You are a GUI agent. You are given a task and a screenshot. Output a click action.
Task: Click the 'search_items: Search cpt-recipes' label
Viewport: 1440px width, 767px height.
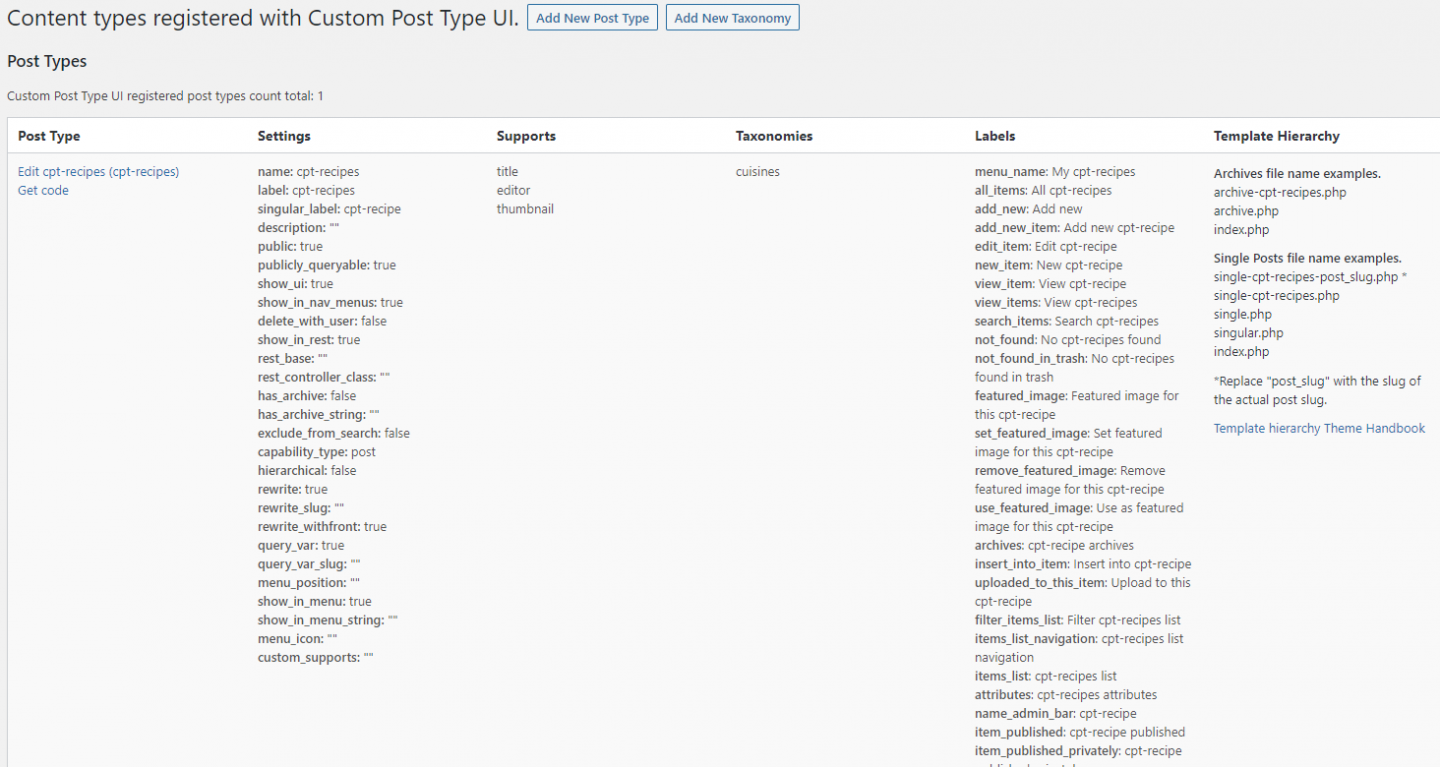pyautogui.click(x=1067, y=322)
